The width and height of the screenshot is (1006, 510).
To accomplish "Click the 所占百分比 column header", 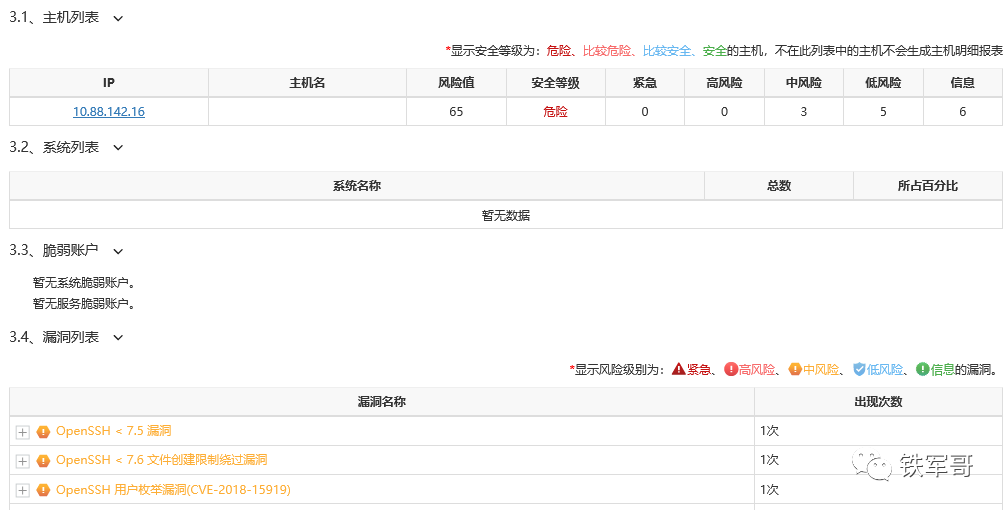I will [x=928, y=186].
